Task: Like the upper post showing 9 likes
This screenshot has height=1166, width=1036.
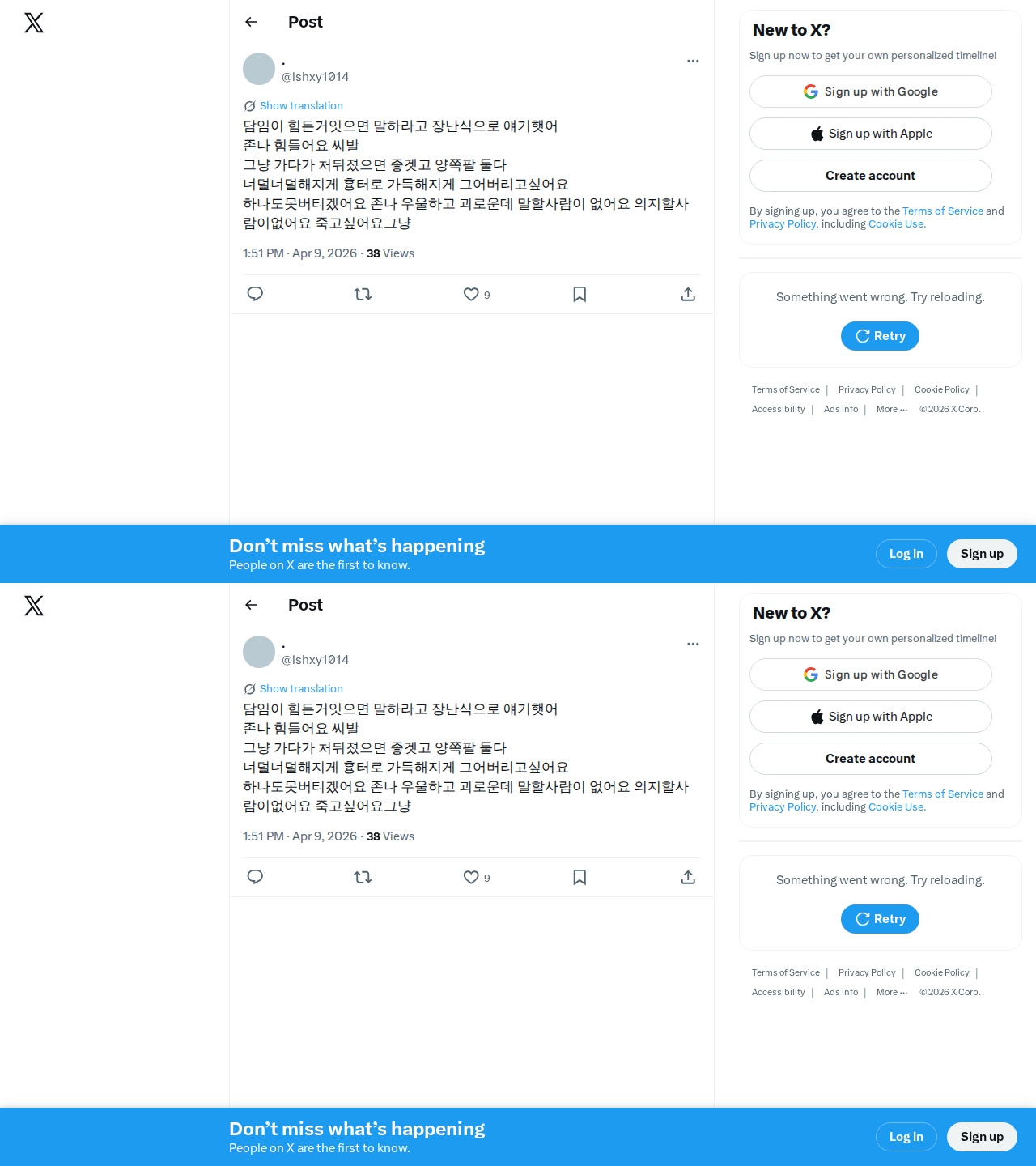Action: tap(471, 294)
